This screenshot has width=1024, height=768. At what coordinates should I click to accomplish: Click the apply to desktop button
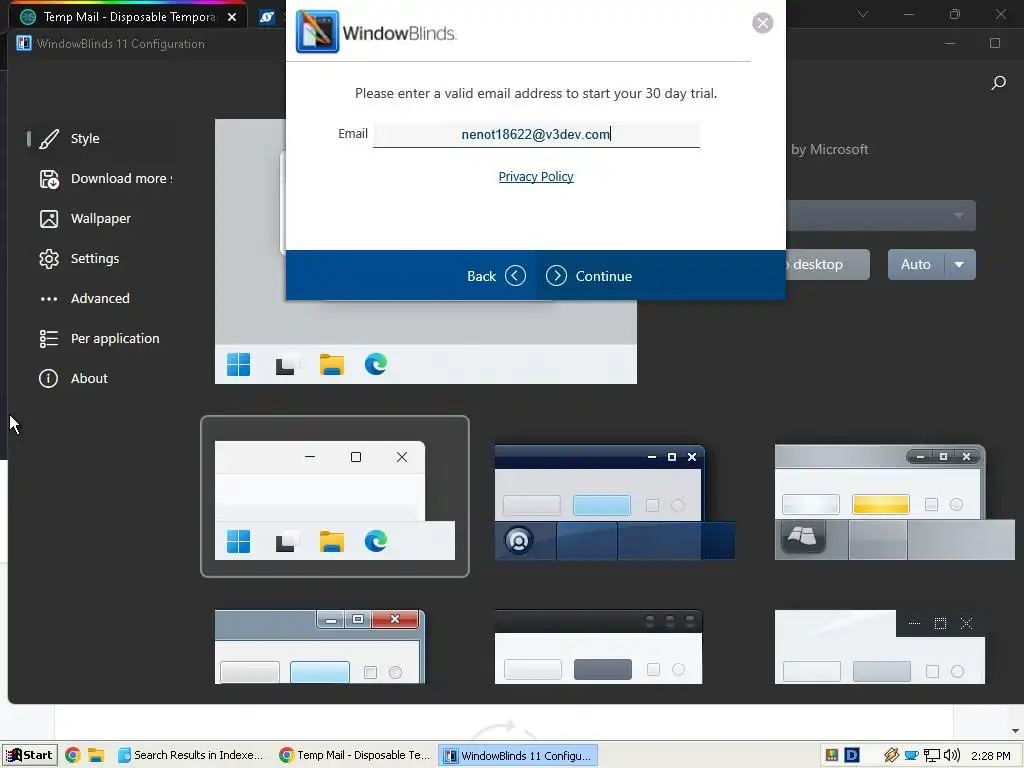(827, 264)
